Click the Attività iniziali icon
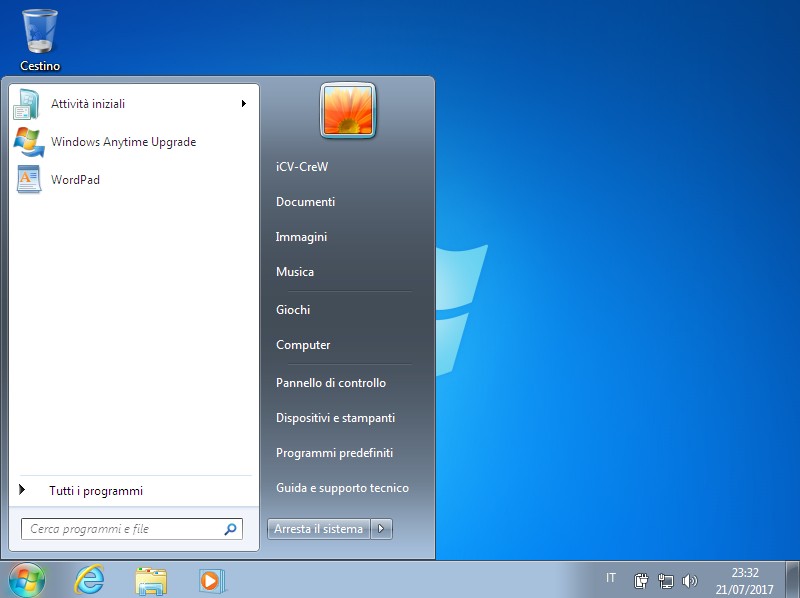Screen dimensions: 800x598 27,104
